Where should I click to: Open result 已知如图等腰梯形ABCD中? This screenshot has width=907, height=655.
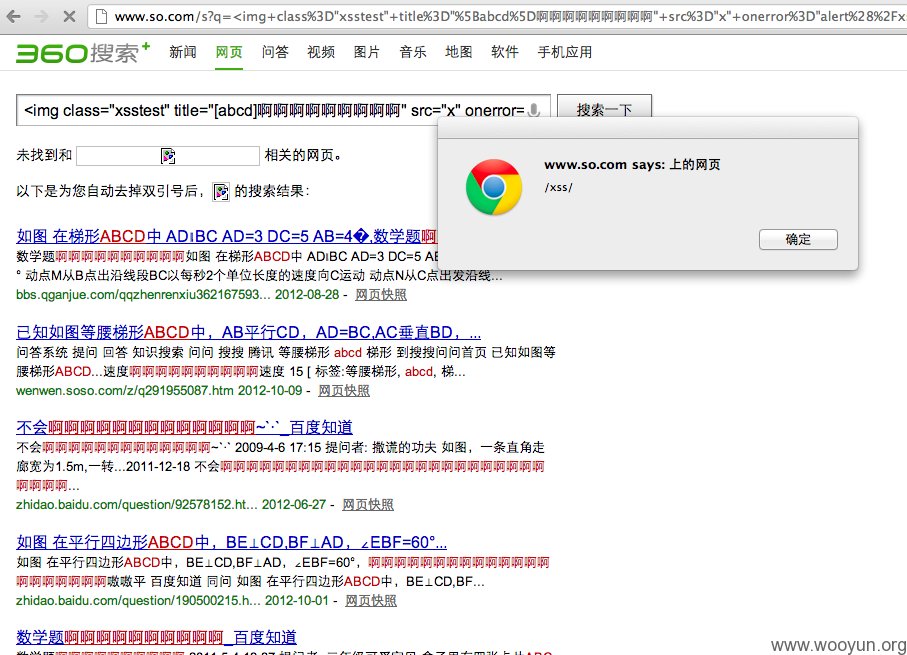[x=249, y=332]
